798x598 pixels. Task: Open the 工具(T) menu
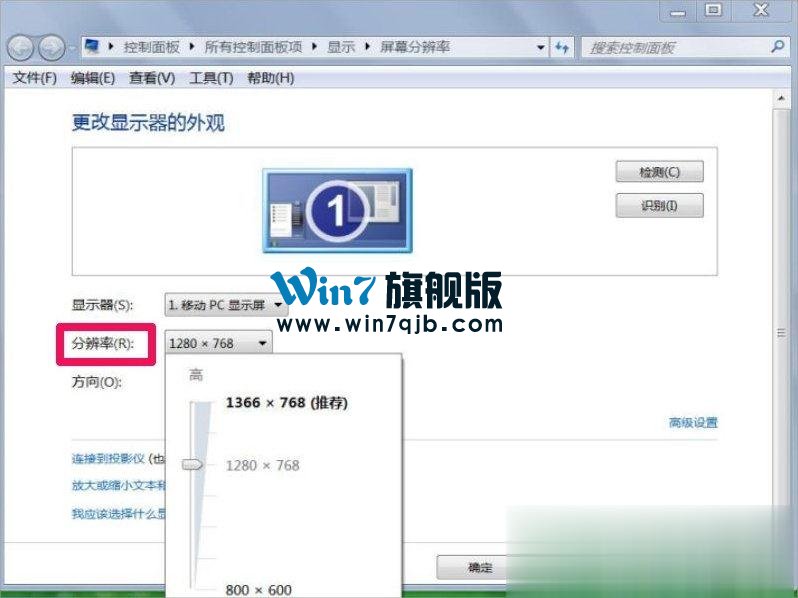tap(211, 78)
